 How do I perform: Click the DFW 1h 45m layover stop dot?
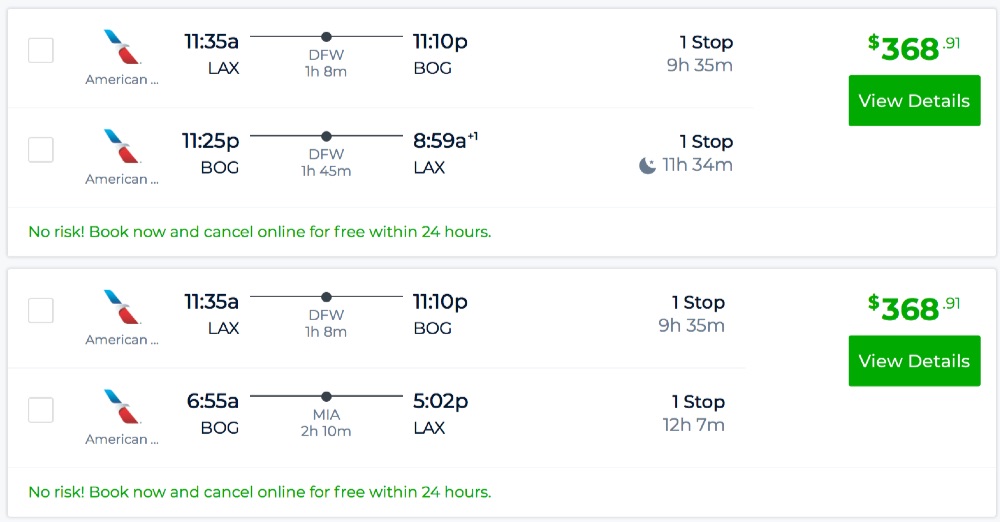(326, 136)
